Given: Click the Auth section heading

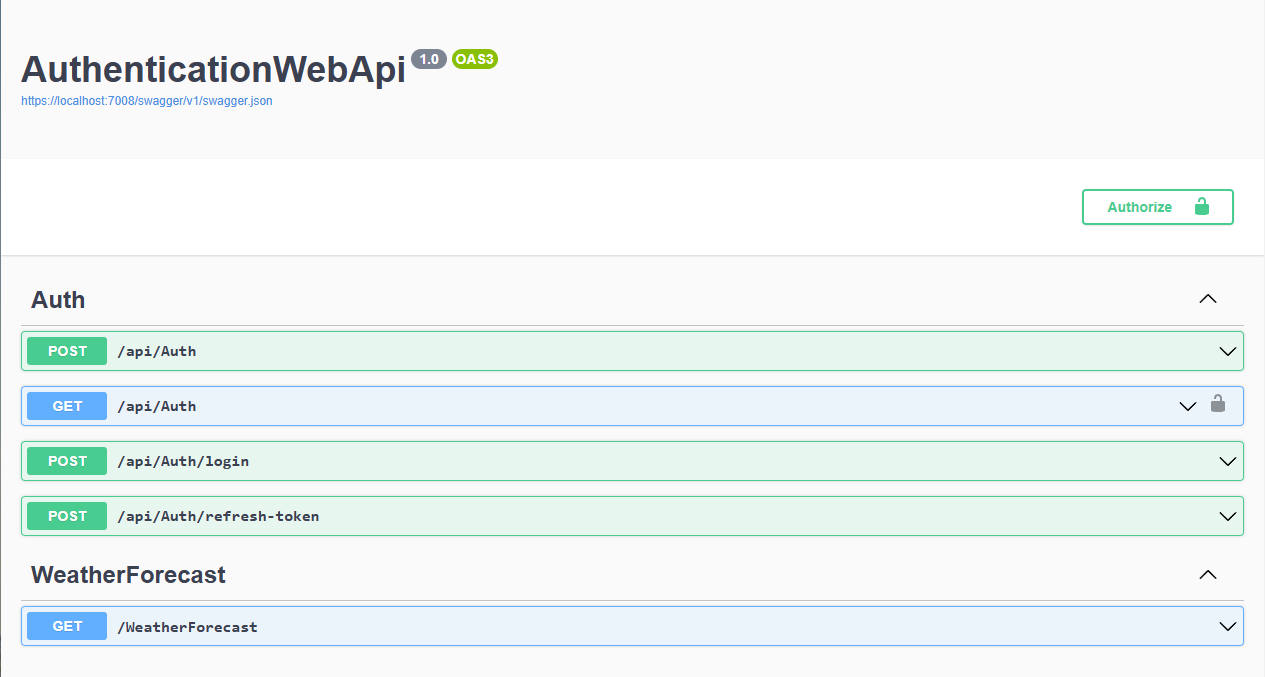Looking at the screenshot, I should 58,300.
